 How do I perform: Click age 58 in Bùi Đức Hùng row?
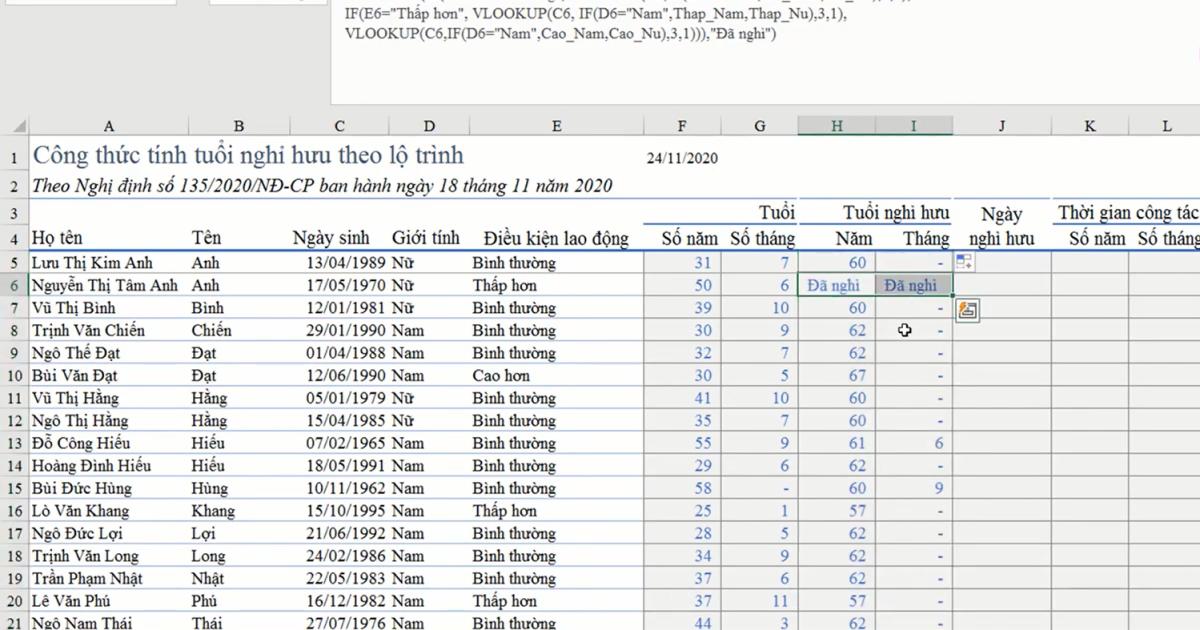[703, 488]
